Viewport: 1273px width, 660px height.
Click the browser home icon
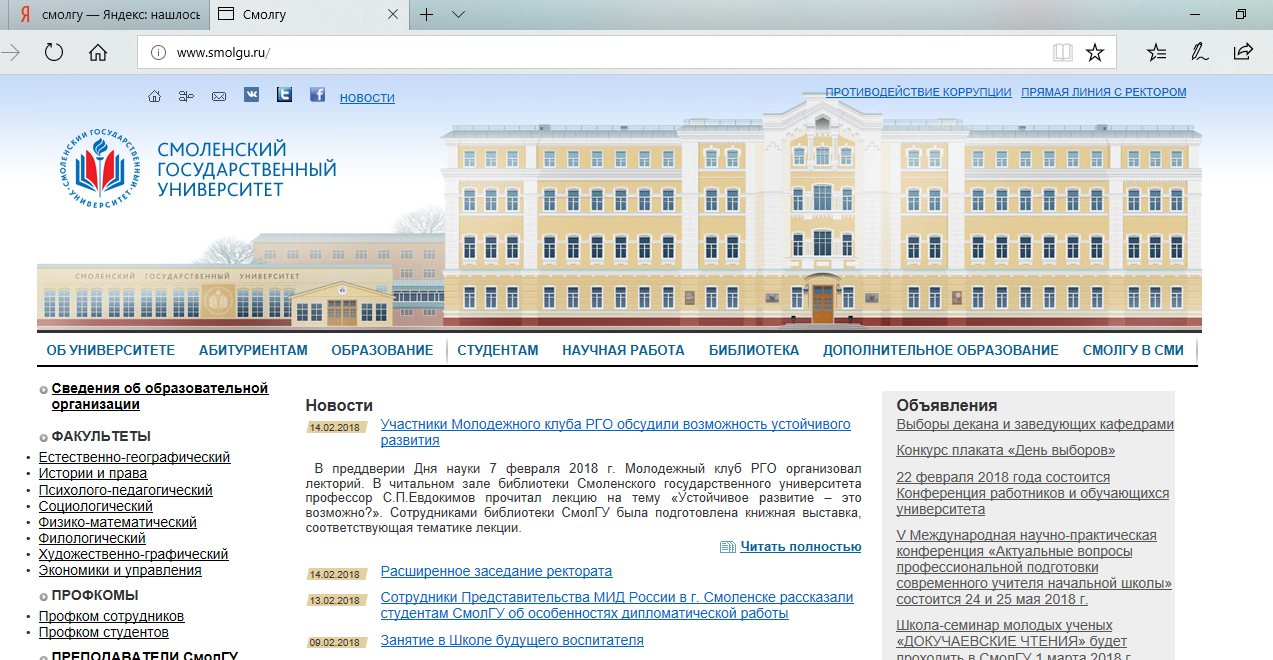tap(98, 52)
